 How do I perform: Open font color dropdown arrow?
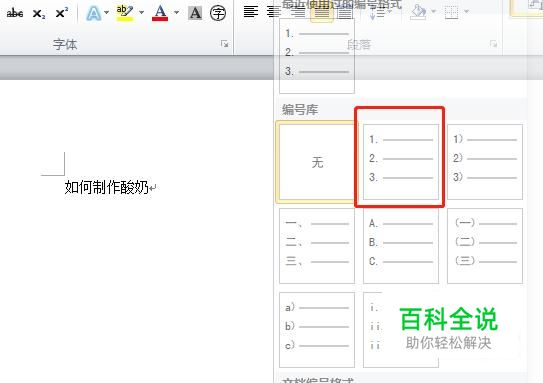click(177, 13)
